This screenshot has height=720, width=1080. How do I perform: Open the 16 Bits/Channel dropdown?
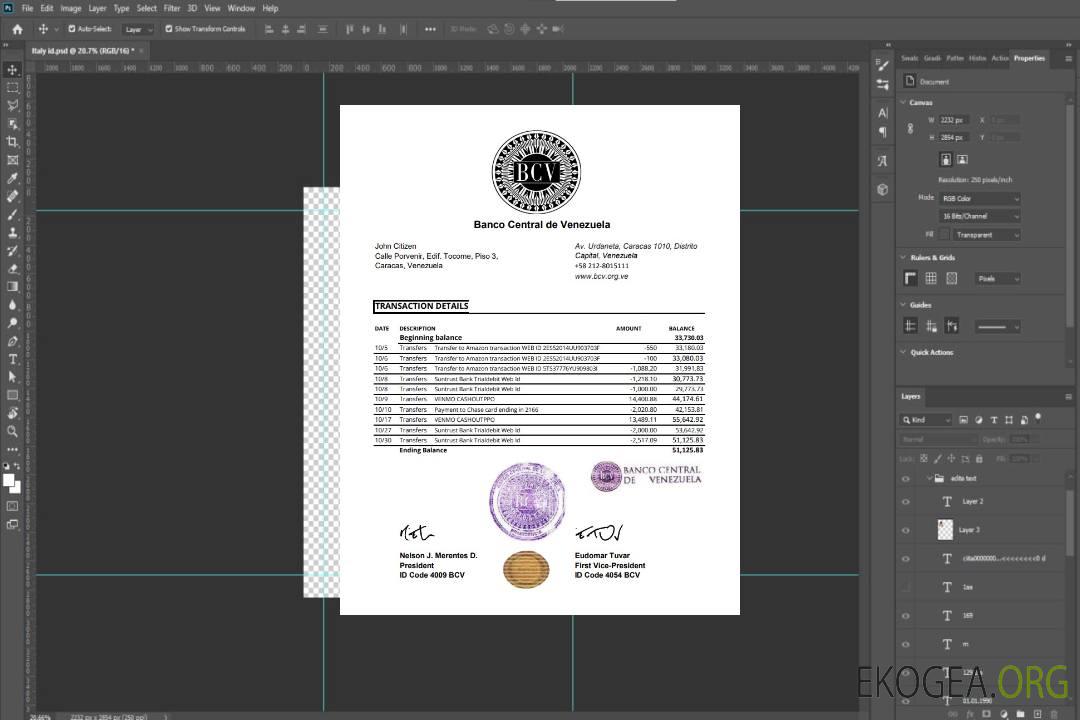click(x=979, y=216)
